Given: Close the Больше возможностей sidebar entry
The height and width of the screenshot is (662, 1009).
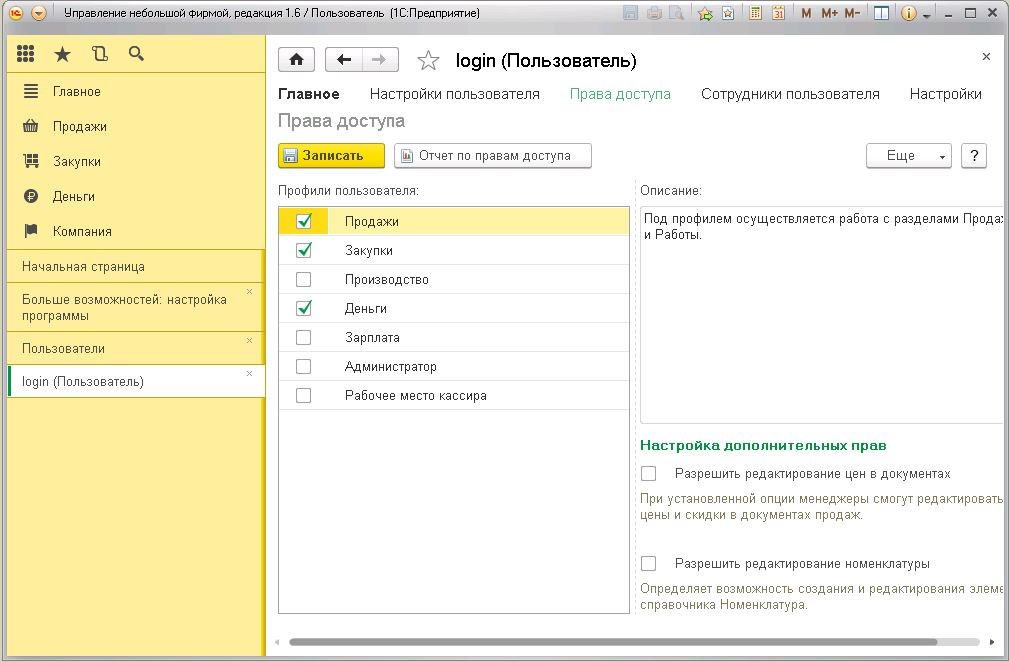Looking at the screenshot, I should 250,291.
